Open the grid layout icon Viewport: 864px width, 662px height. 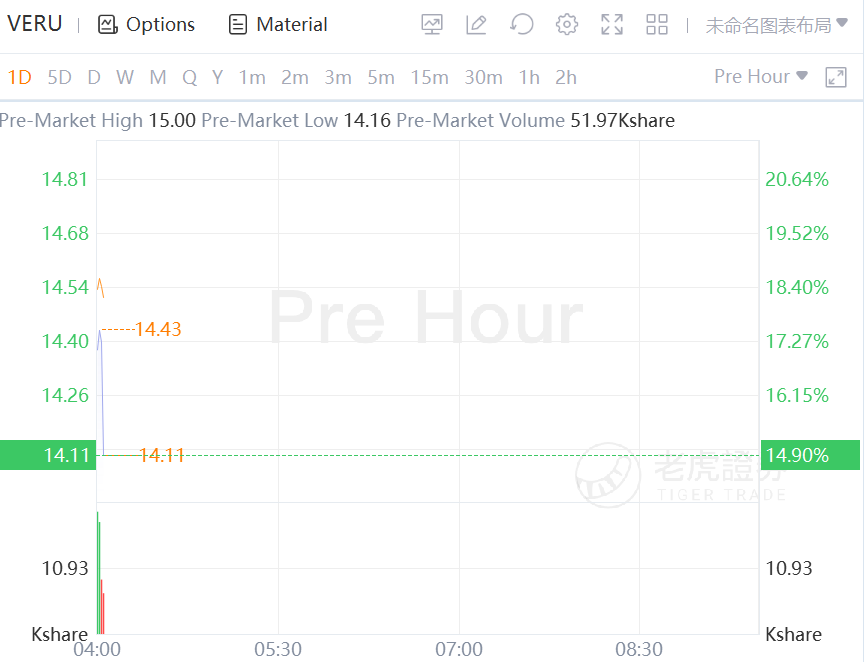[657, 25]
